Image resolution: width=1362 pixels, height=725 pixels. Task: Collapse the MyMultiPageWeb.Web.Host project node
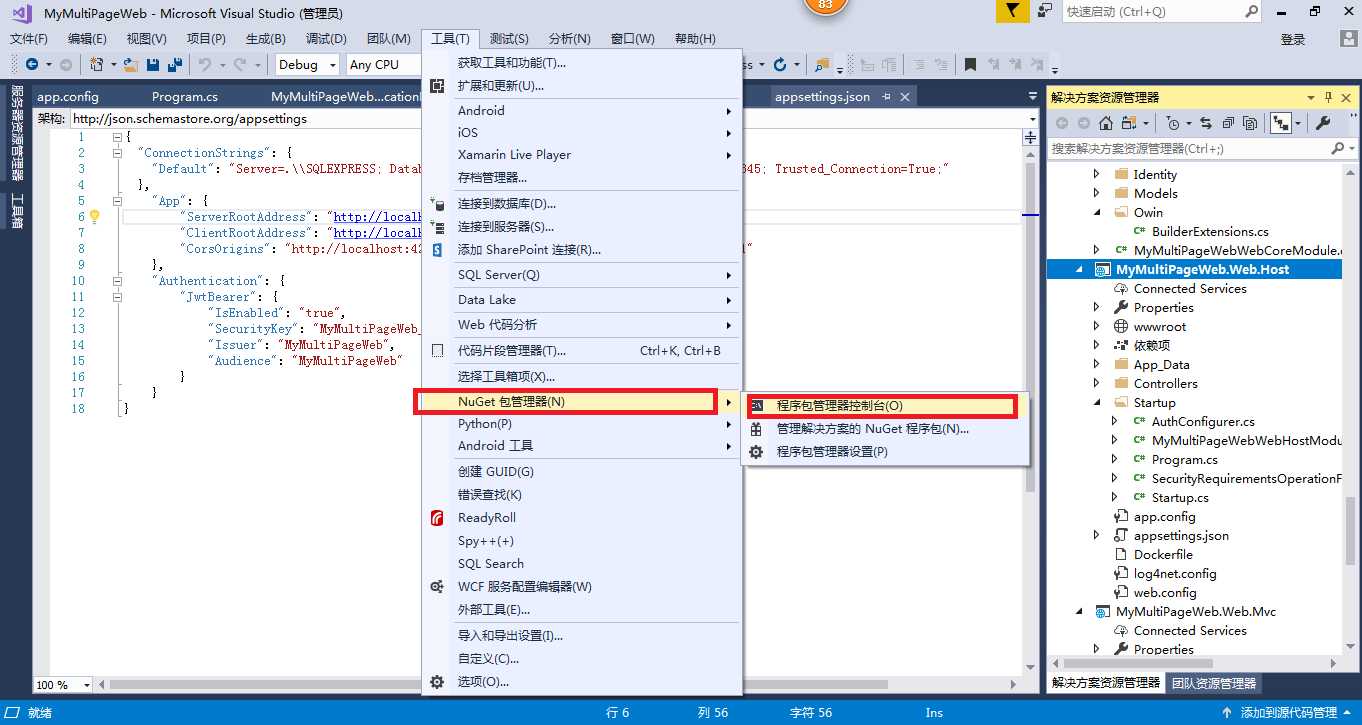coord(1079,270)
